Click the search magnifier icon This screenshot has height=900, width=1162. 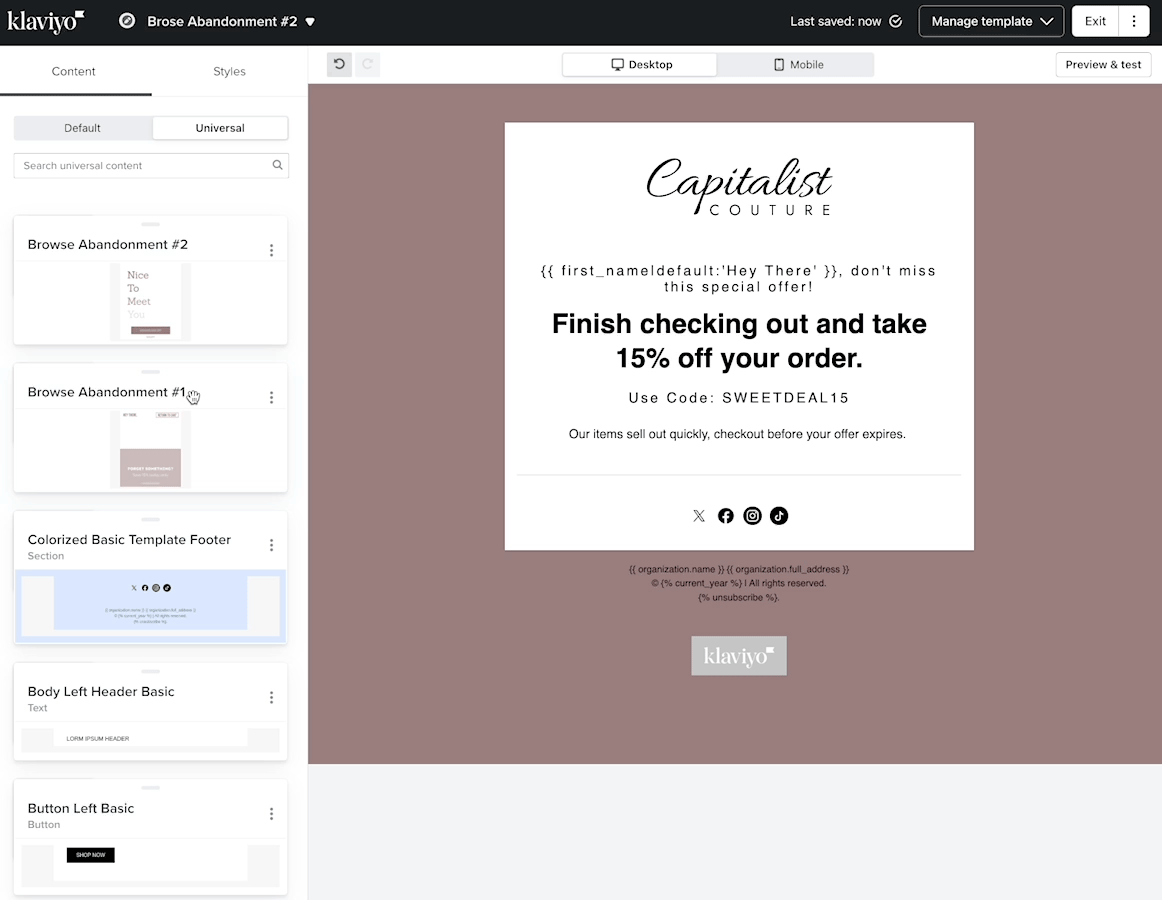coord(277,165)
